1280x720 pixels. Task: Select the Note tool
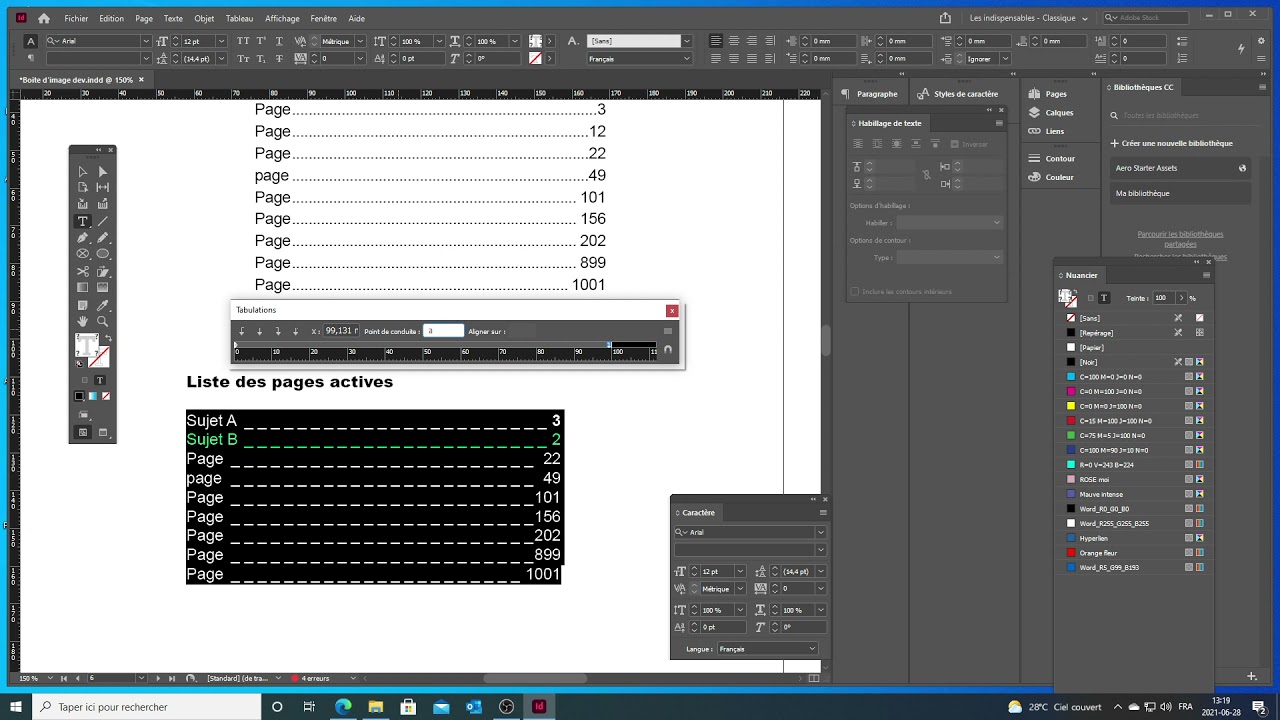pos(82,305)
